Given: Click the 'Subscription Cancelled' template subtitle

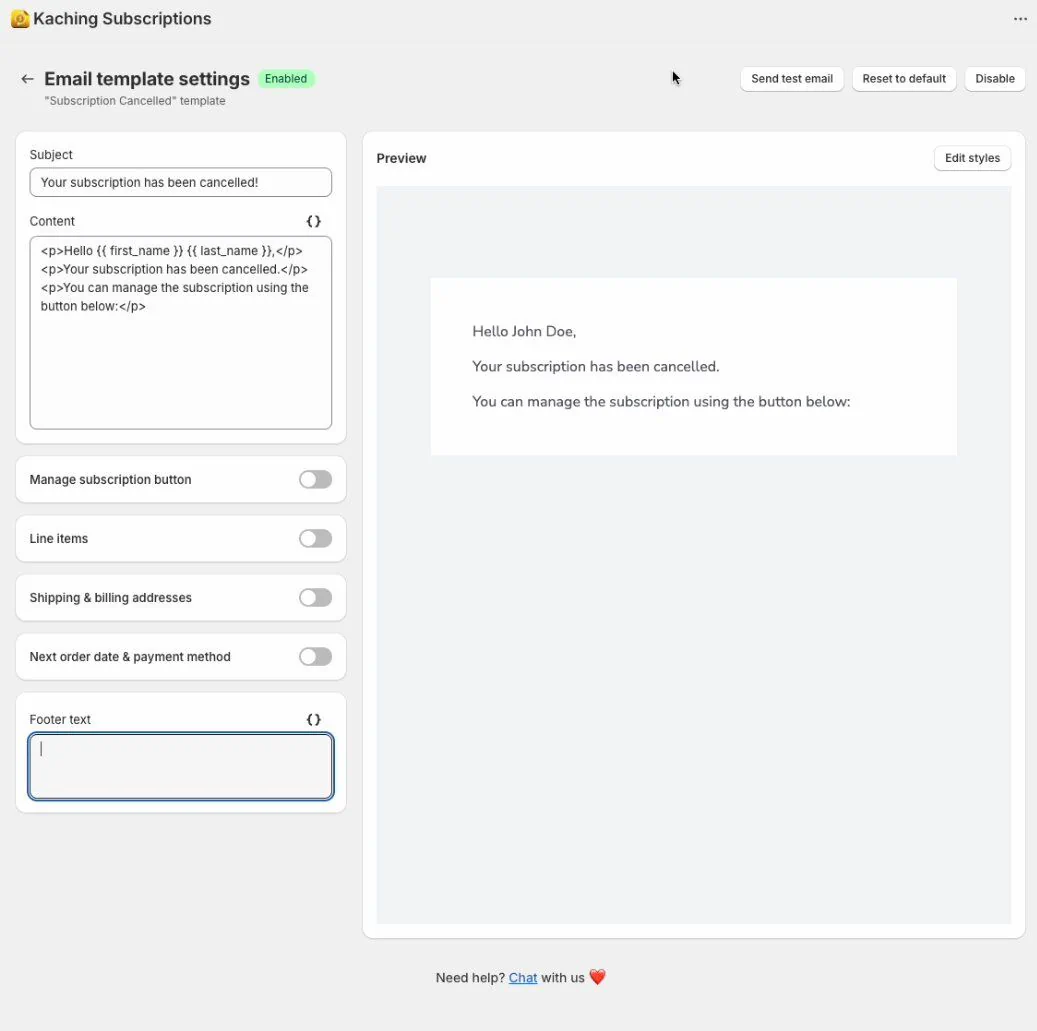Looking at the screenshot, I should point(135,101).
